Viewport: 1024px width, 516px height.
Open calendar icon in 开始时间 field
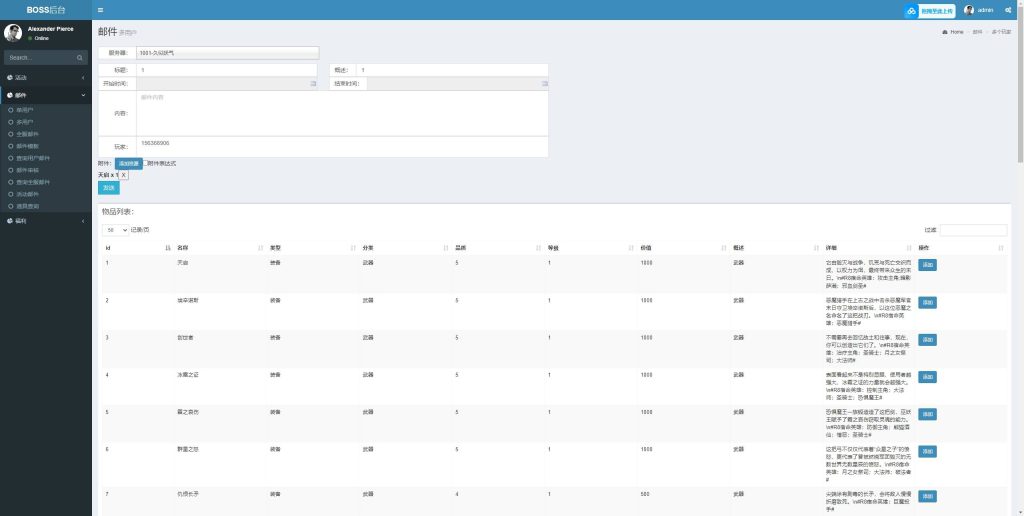pyautogui.click(x=313, y=84)
